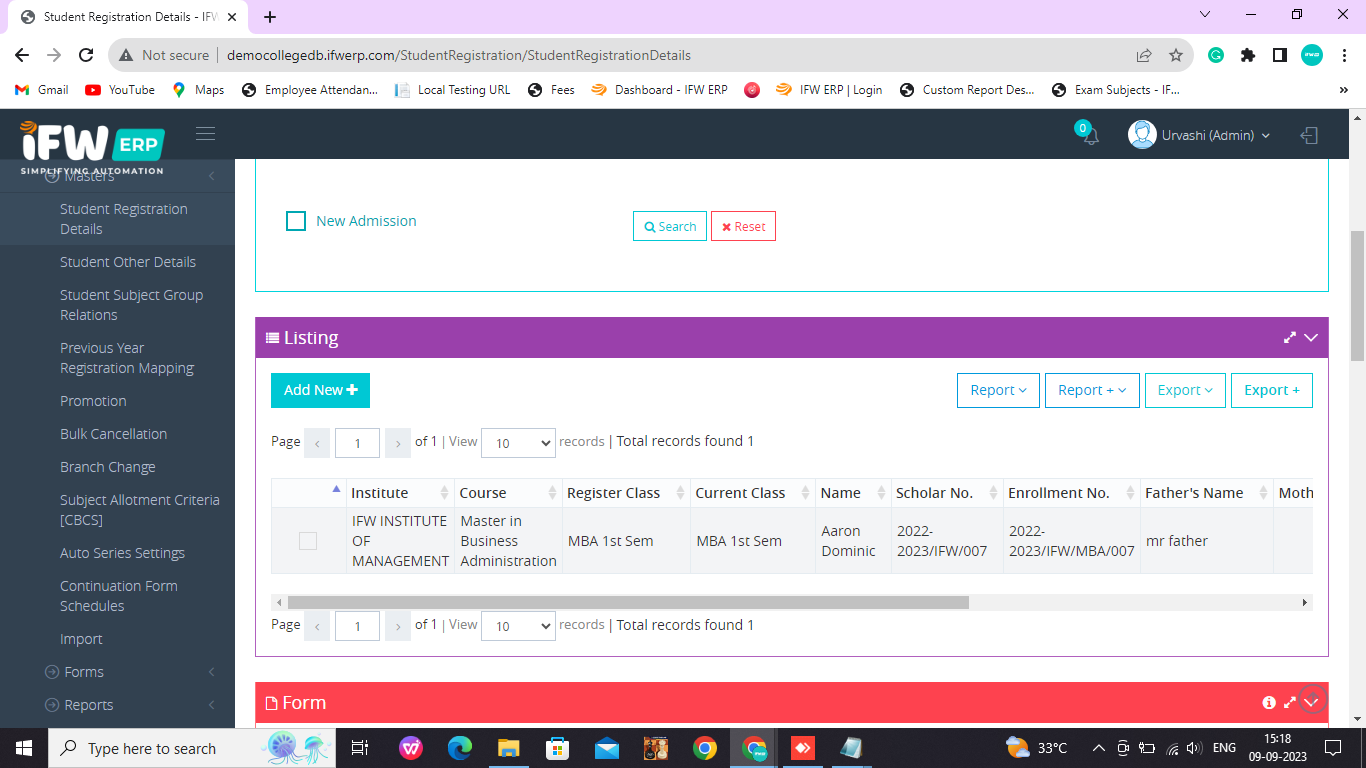This screenshot has height=768, width=1366.
Task: Open the Export dropdown
Action: 1185,390
